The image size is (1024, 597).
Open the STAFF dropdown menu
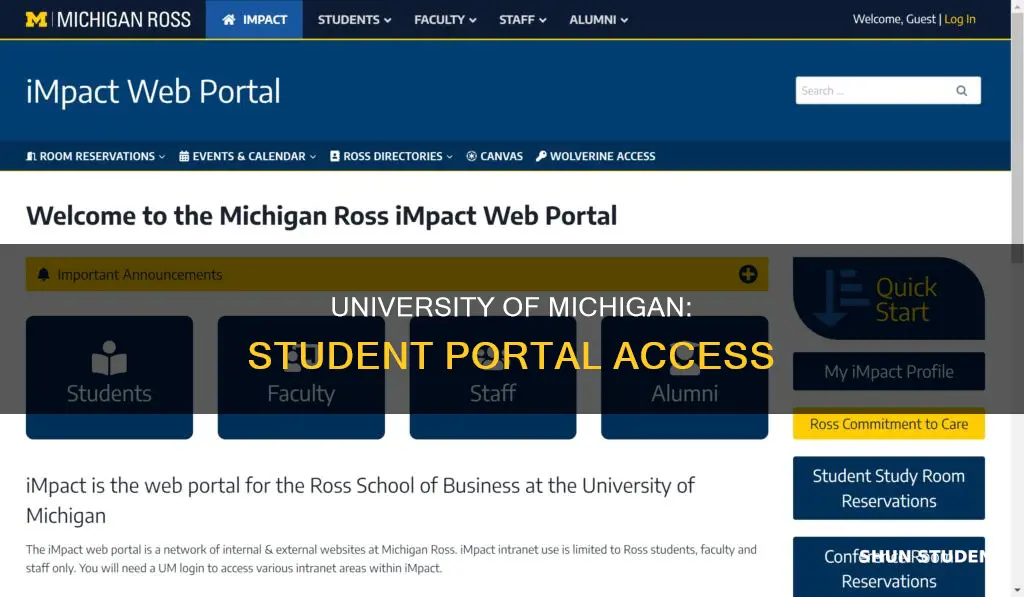522,20
